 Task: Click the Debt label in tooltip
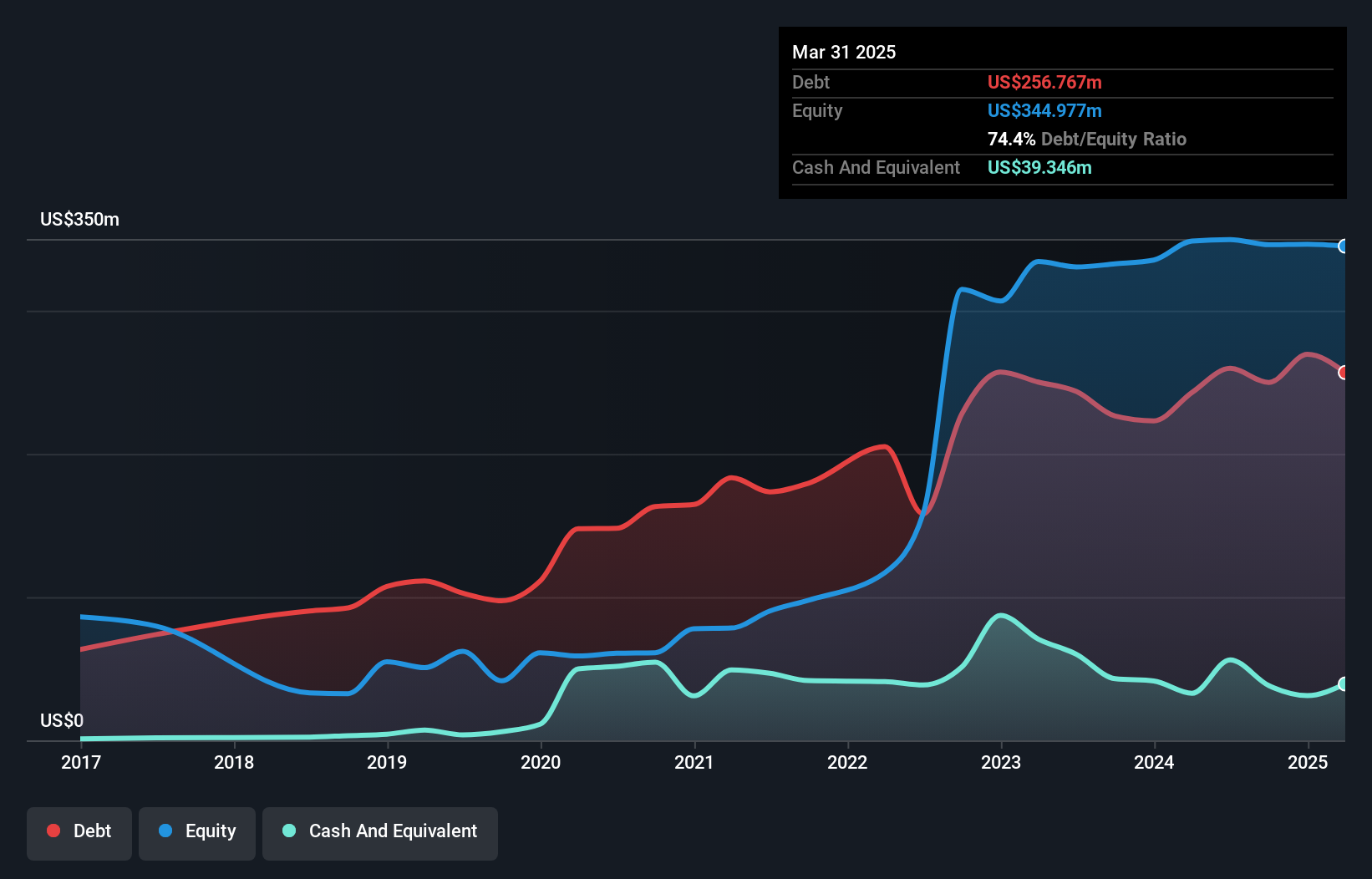[x=810, y=82]
